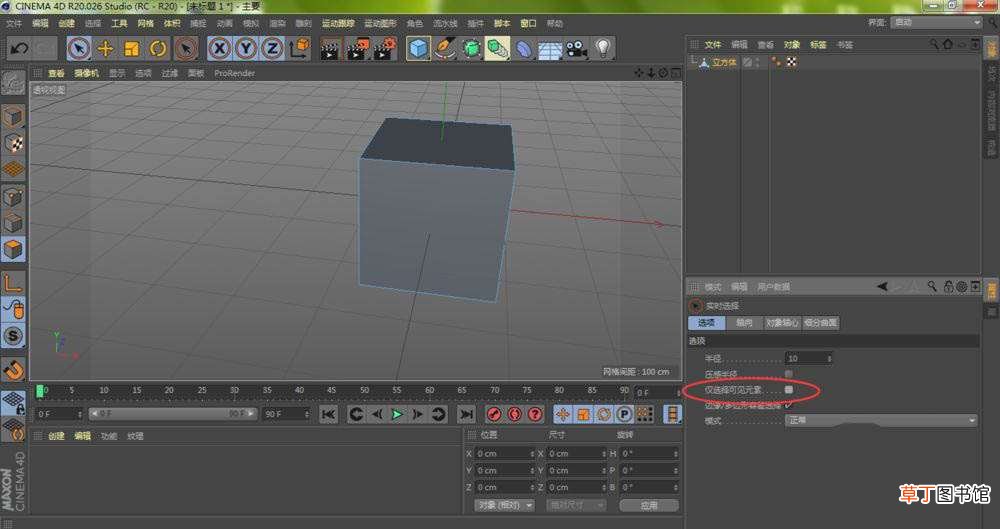Image resolution: width=1000 pixels, height=529 pixels.
Task: Switch to Texture mode in left sidebar
Action: click(13, 144)
